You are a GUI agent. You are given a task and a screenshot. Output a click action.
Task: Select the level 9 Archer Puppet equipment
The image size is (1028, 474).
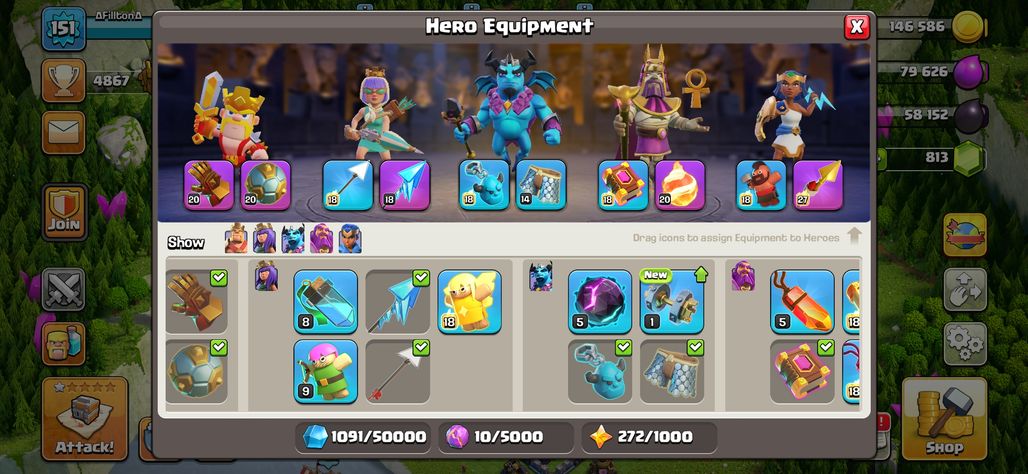[326, 371]
